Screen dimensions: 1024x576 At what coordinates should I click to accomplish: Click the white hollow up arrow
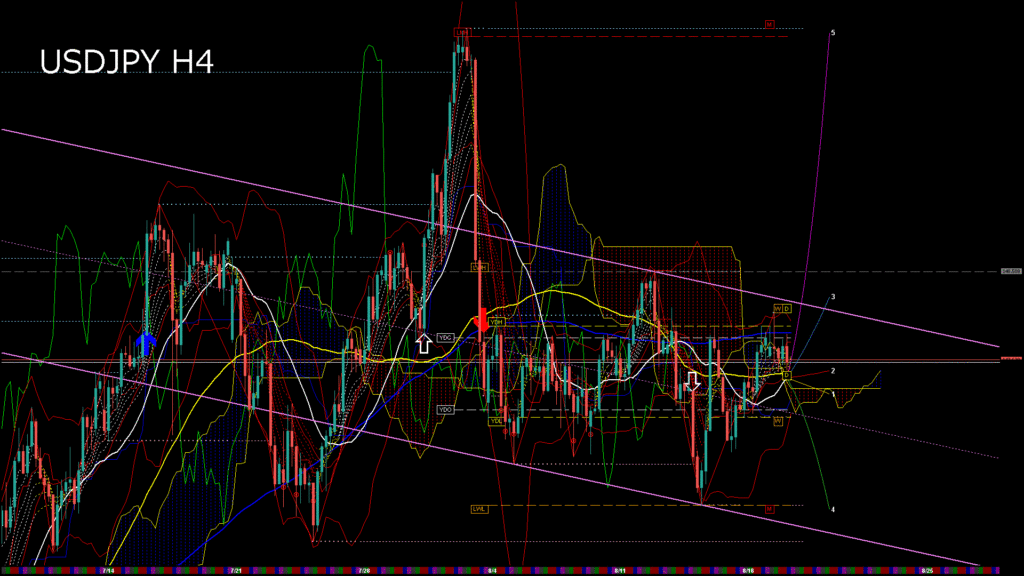[x=423, y=344]
